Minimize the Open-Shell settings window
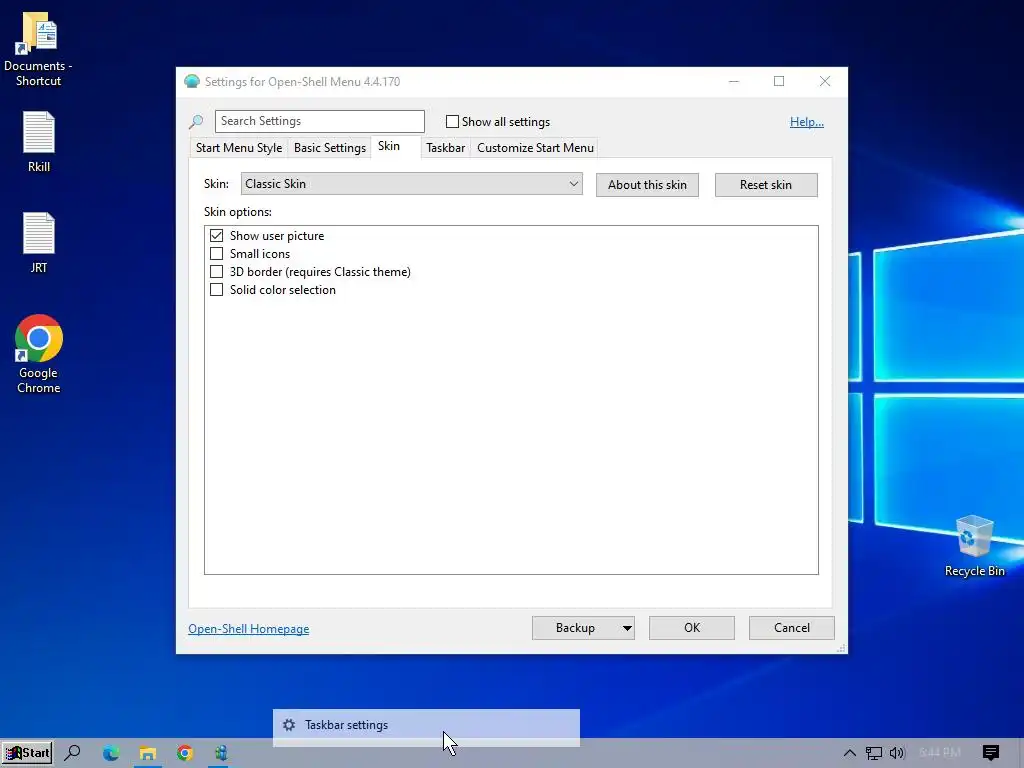Viewport: 1024px width, 768px height. coord(734,81)
